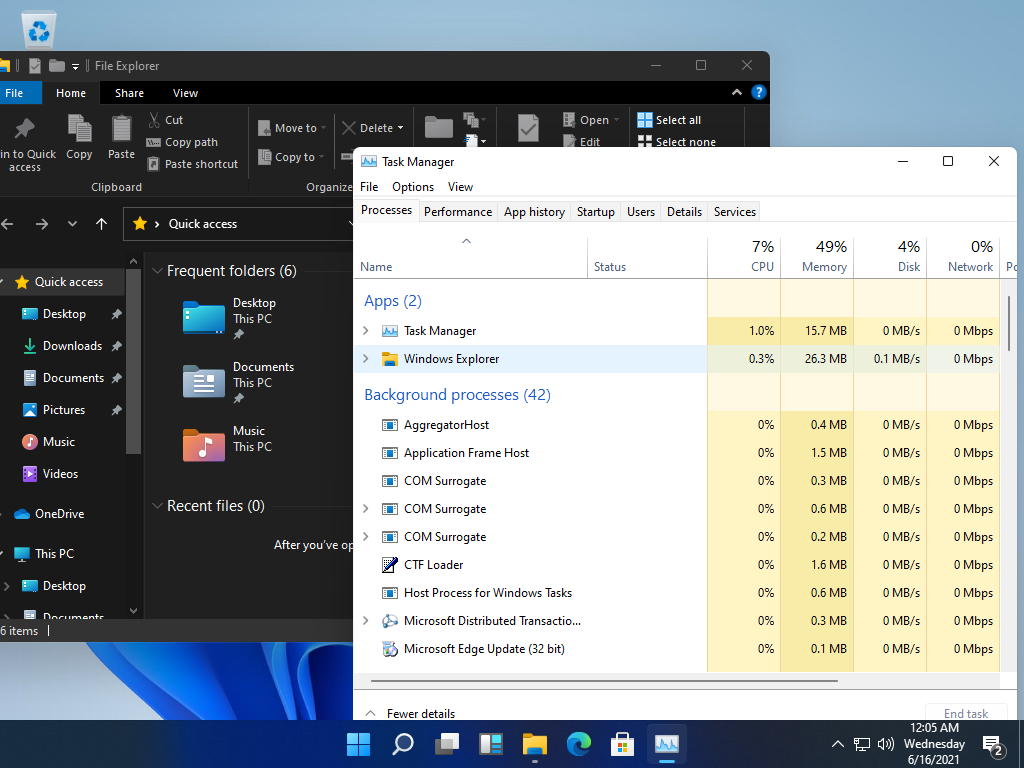The width and height of the screenshot is (1024, 768).
Task: Click File Explorer sidebar vertical scrollbar
Action: click(x=133, y=361)
